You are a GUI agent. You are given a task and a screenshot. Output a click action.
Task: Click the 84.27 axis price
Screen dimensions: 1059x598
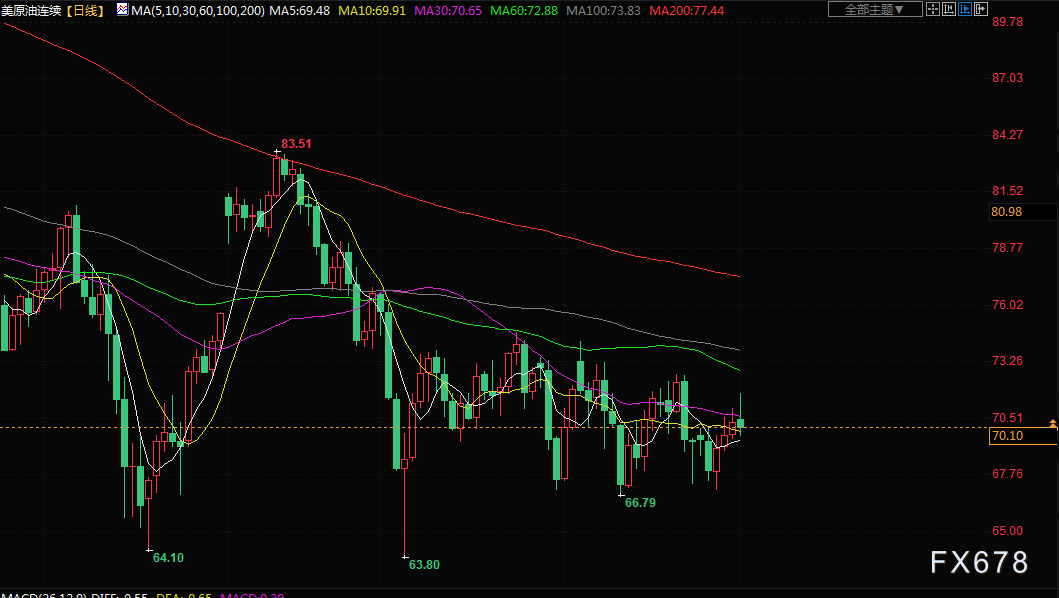1007,134
